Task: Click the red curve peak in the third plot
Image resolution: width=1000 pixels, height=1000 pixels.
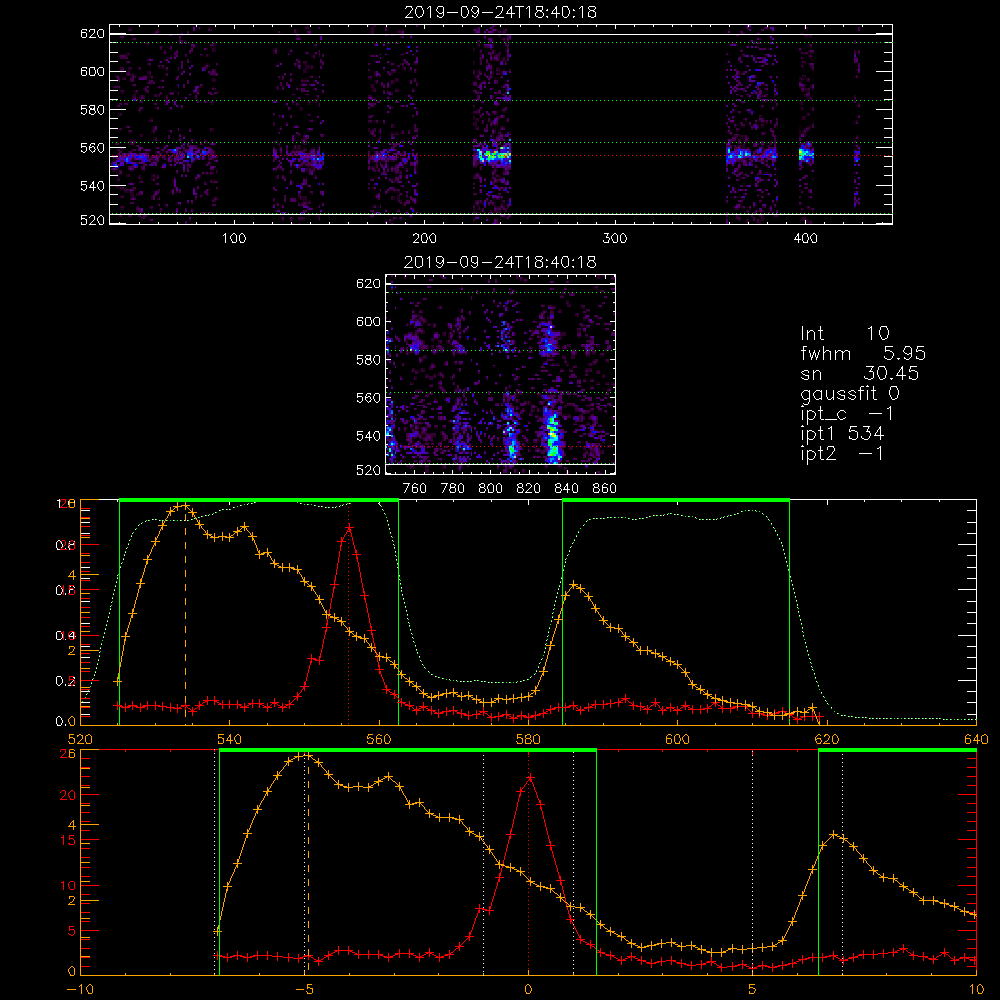Action: click(x=349, y=528)
